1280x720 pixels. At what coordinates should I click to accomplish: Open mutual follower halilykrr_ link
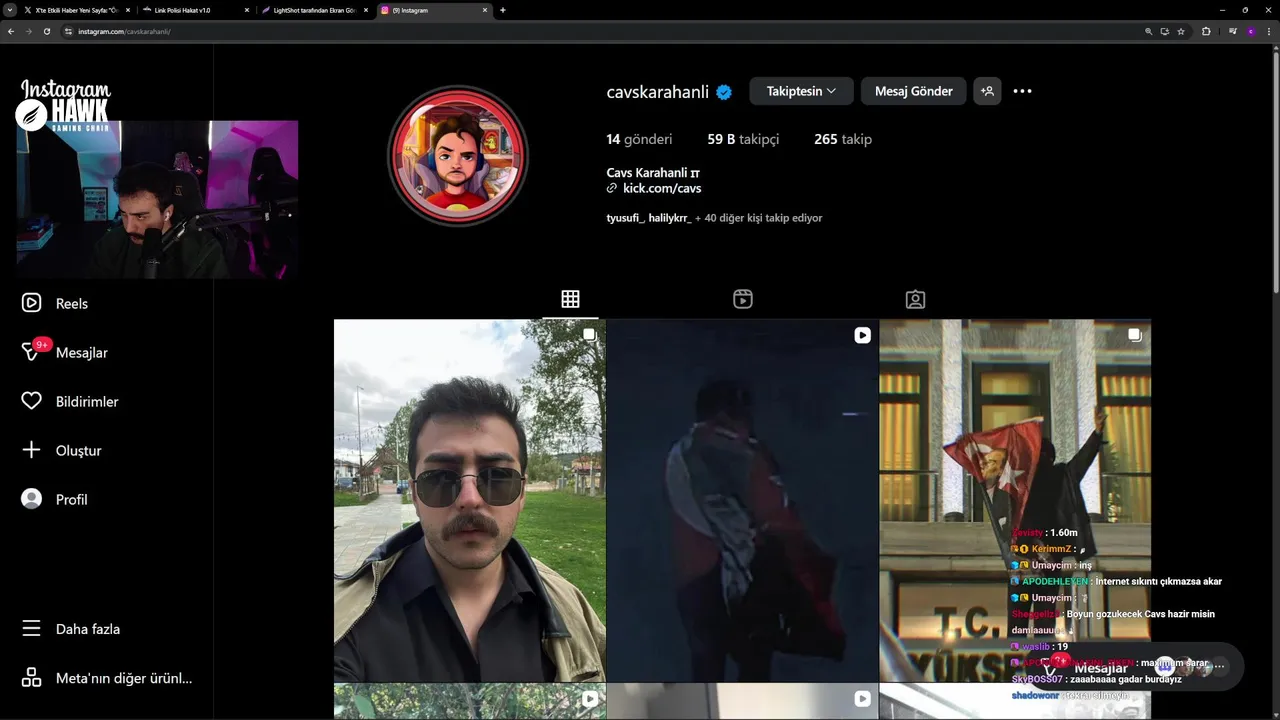point(669,218)
